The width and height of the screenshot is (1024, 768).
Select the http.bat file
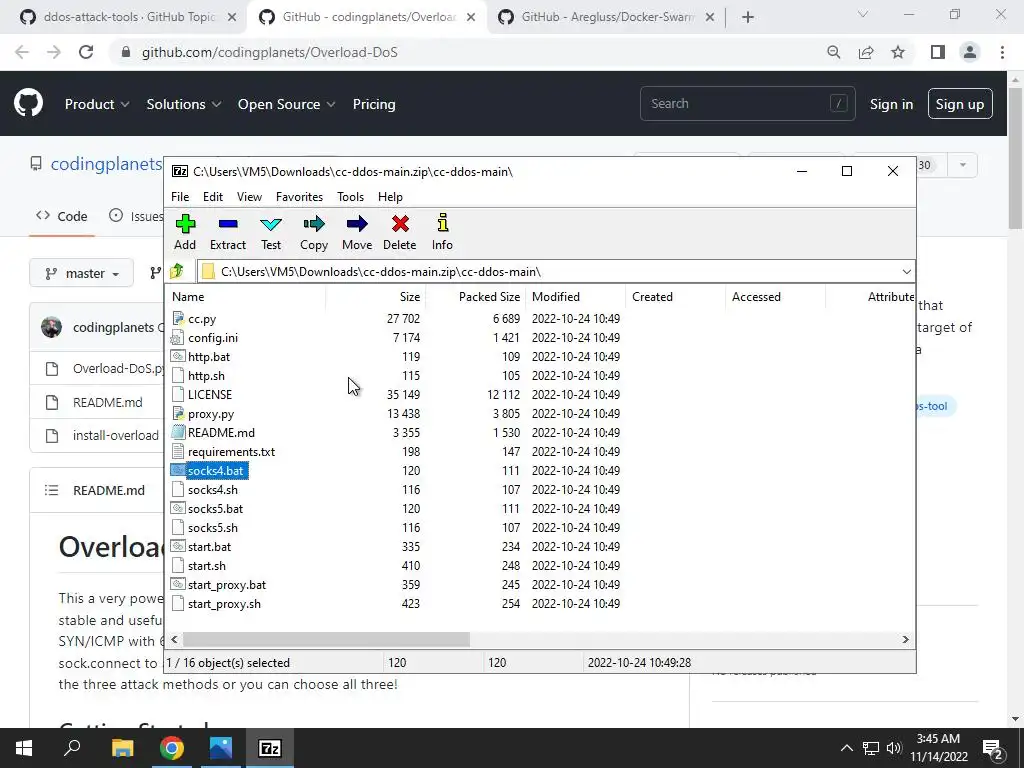click(x=208, y=357)
